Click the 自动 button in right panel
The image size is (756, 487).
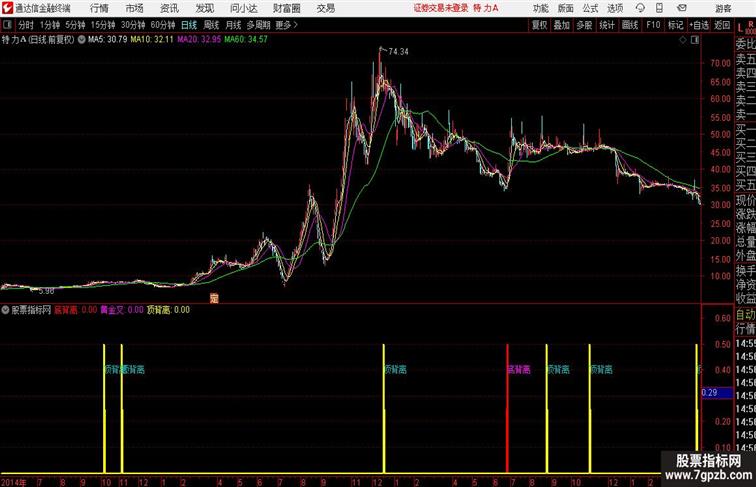coord(745,315)
